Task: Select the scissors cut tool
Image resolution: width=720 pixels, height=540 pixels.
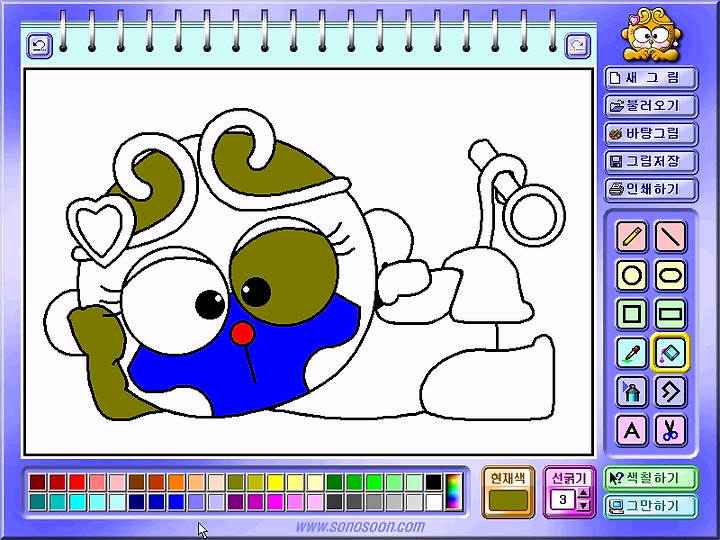Action: click(x=670, y=430)
